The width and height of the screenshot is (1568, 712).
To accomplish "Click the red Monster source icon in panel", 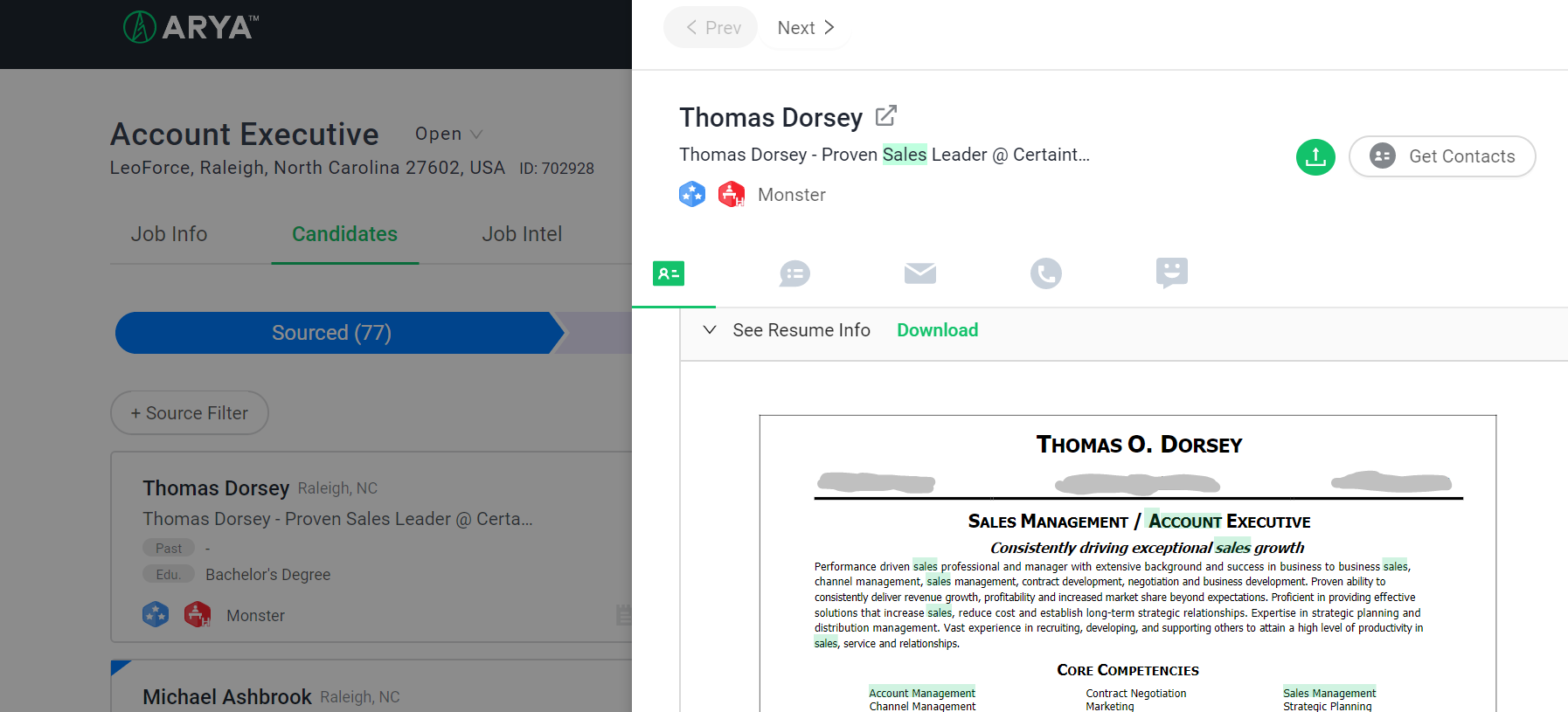I will click(731, 195).
